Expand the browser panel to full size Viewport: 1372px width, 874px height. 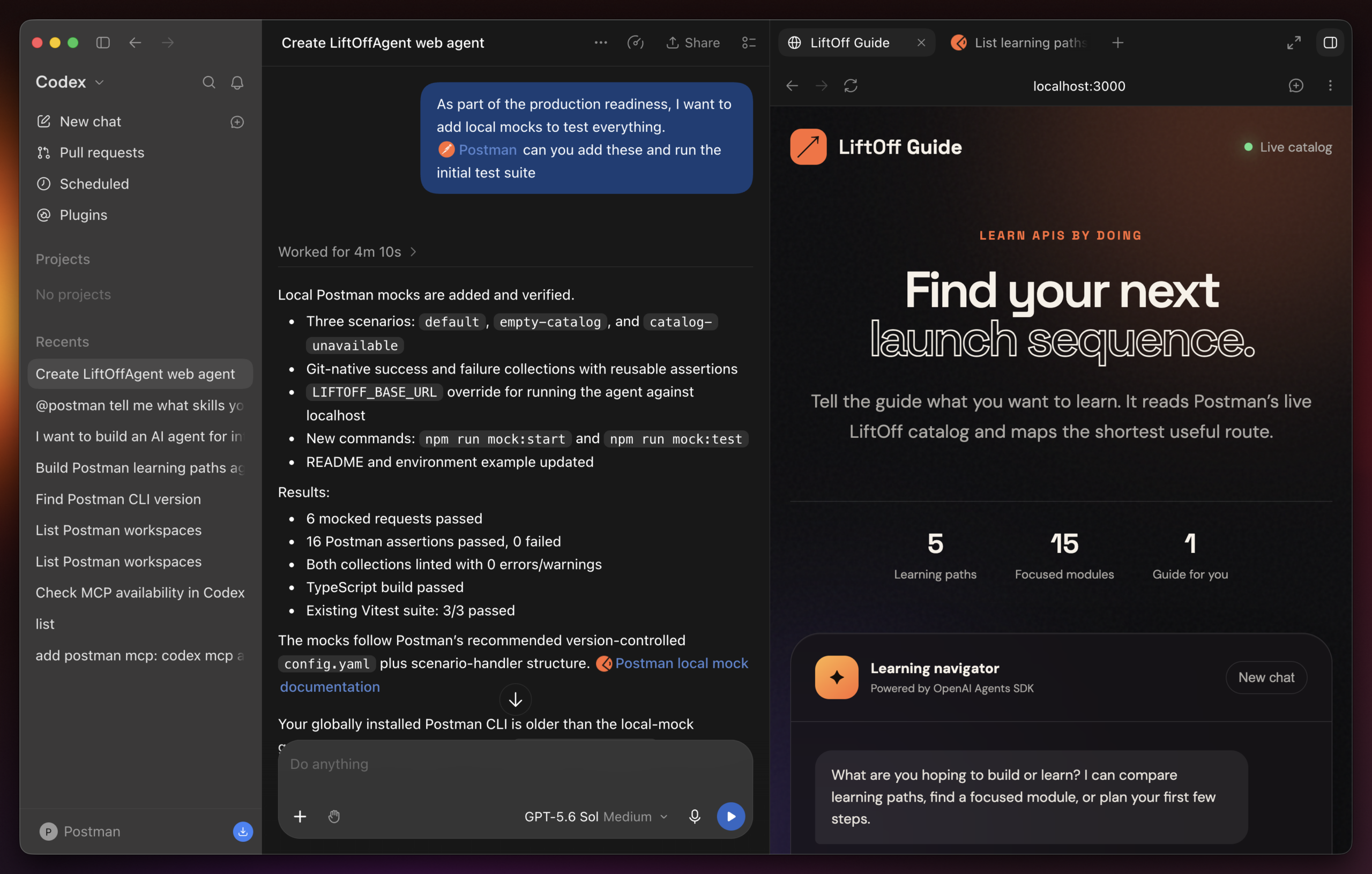coord(1294,43)
